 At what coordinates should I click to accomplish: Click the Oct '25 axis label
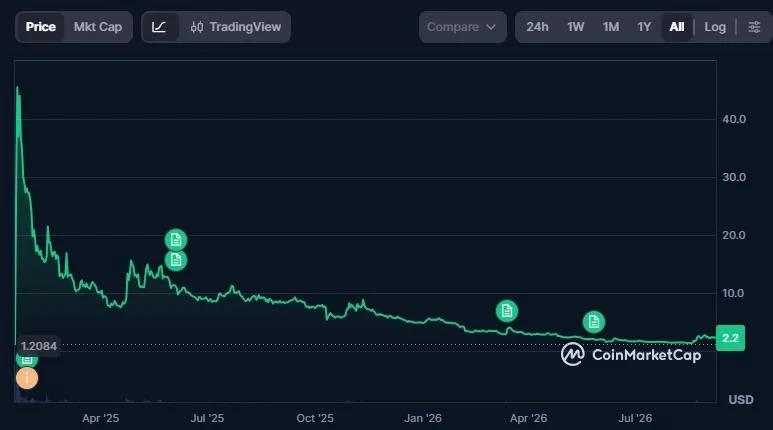pyautogui.click(x=315, y=418)
